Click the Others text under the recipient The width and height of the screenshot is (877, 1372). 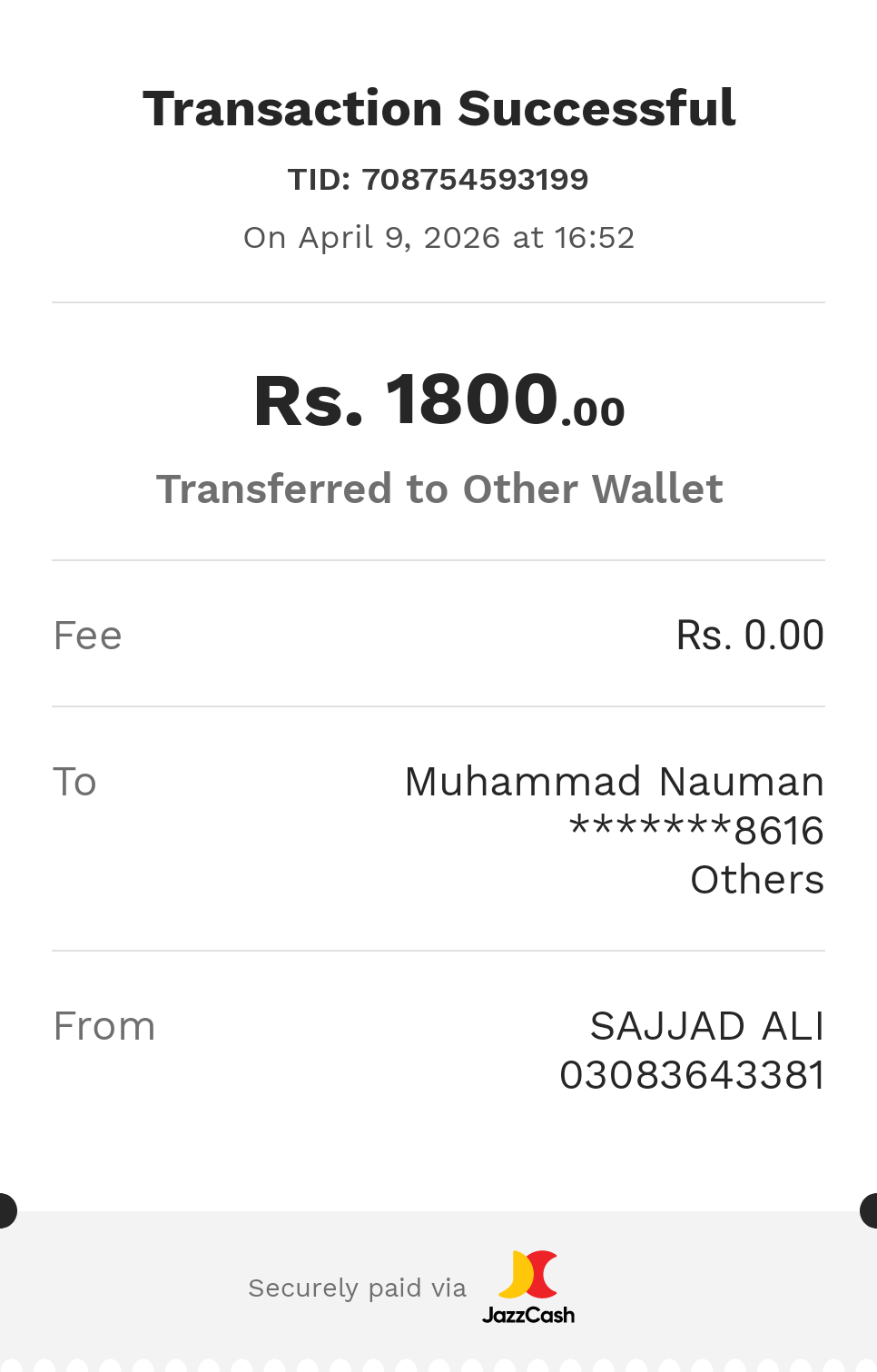point(757,880)
